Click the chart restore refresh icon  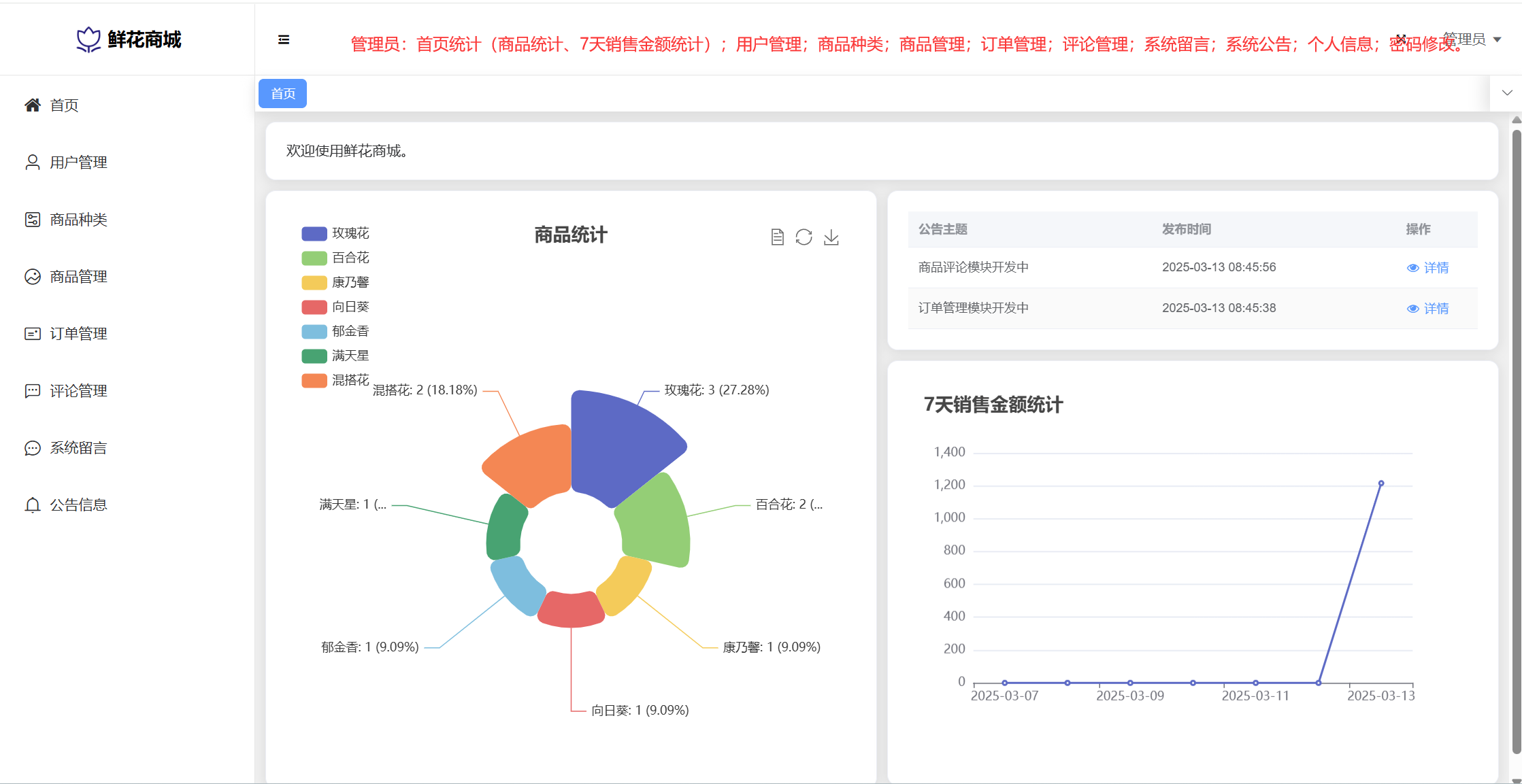(804, 237)
